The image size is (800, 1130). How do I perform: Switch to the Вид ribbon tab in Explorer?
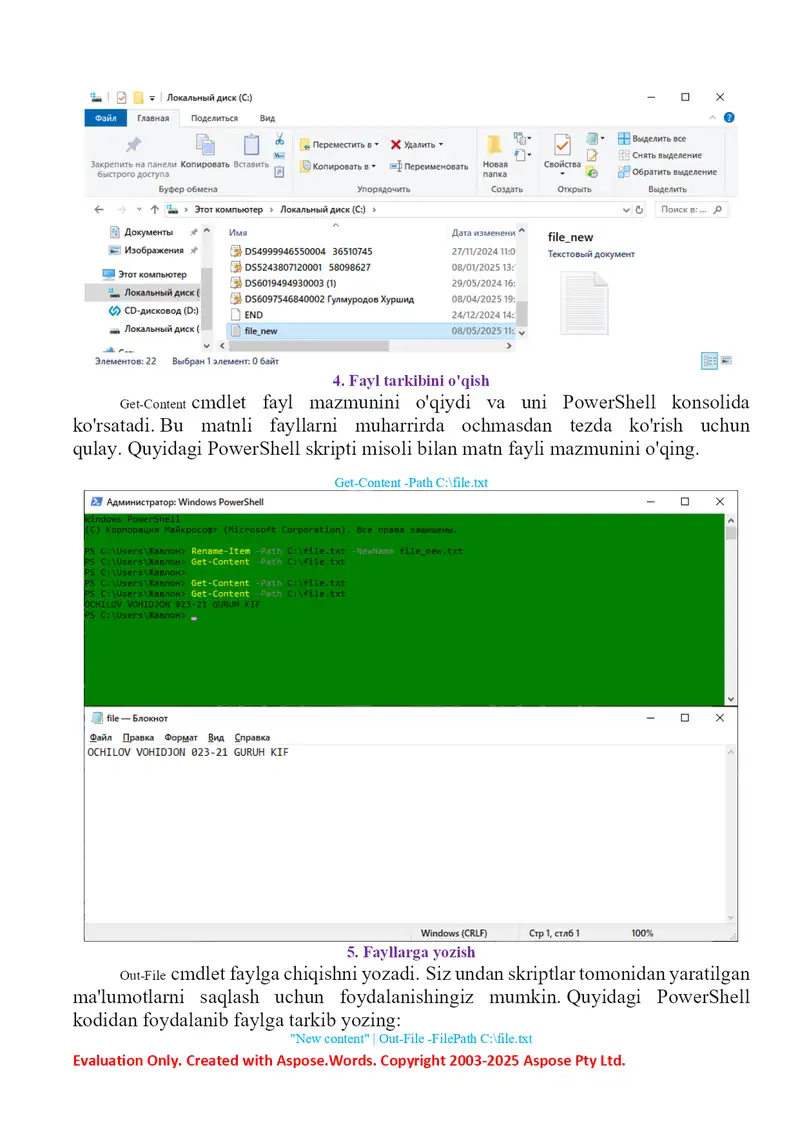[x=267, y=118]
